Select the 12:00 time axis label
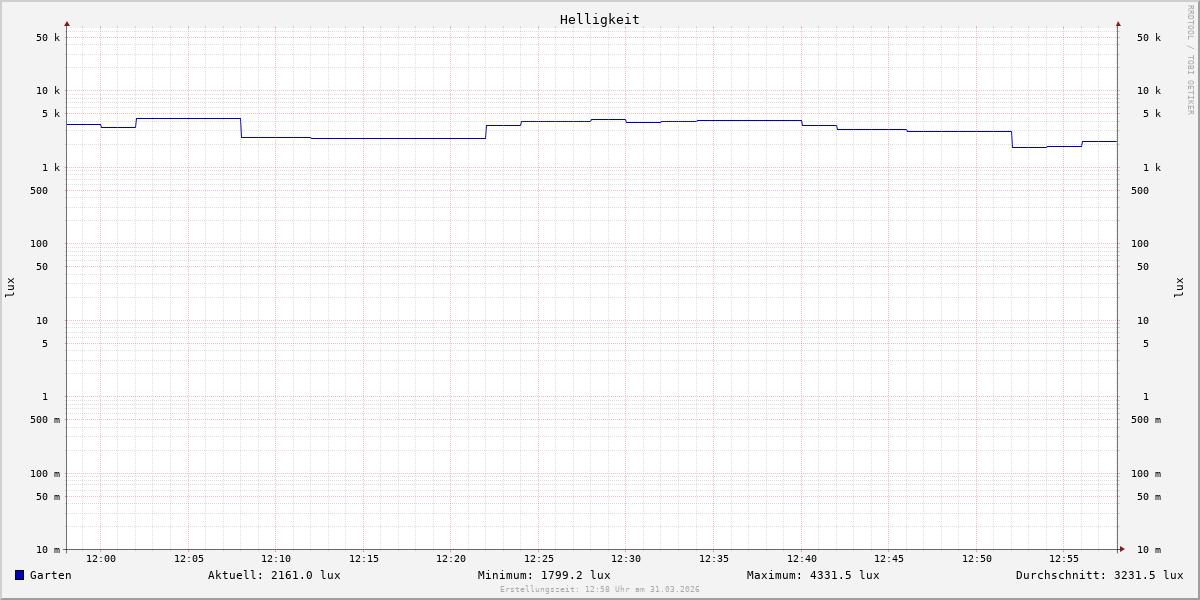Screen dimensions: 1200x600 click(101, 559)
